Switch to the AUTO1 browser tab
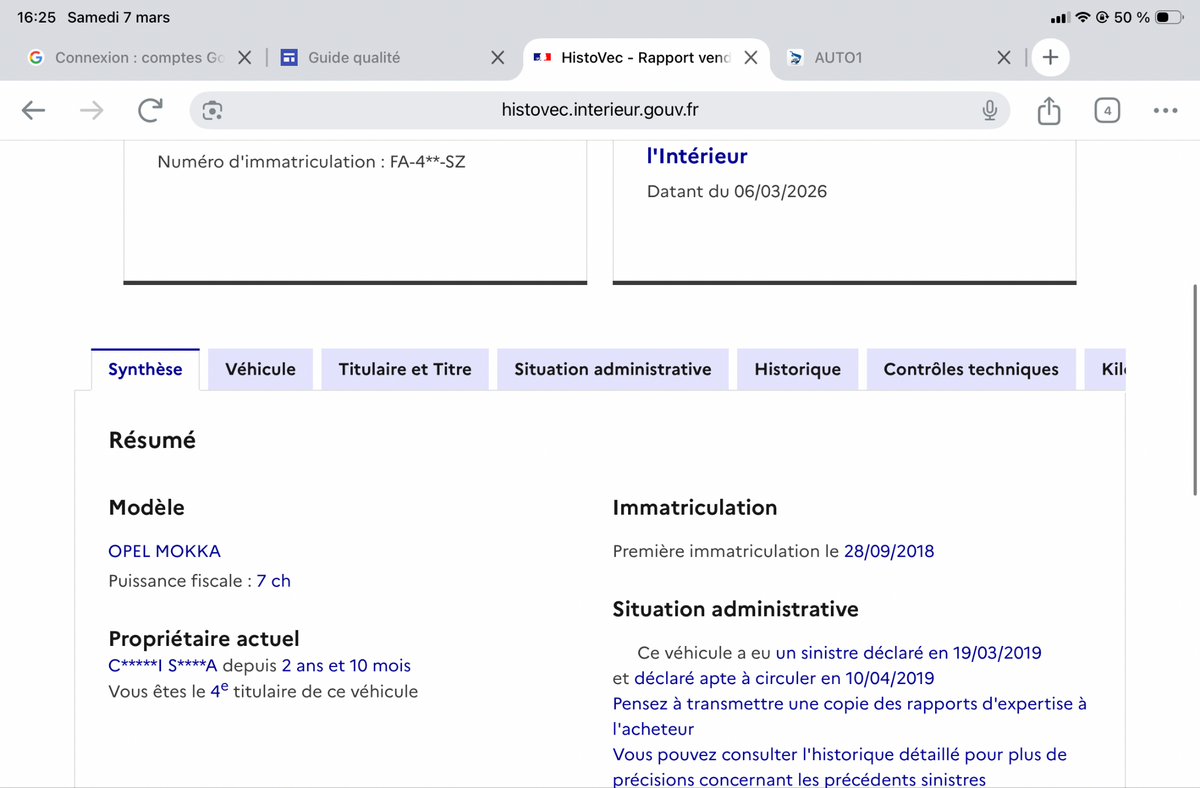Viewport: 1200px width, 788px height. (x=880, y=58)
